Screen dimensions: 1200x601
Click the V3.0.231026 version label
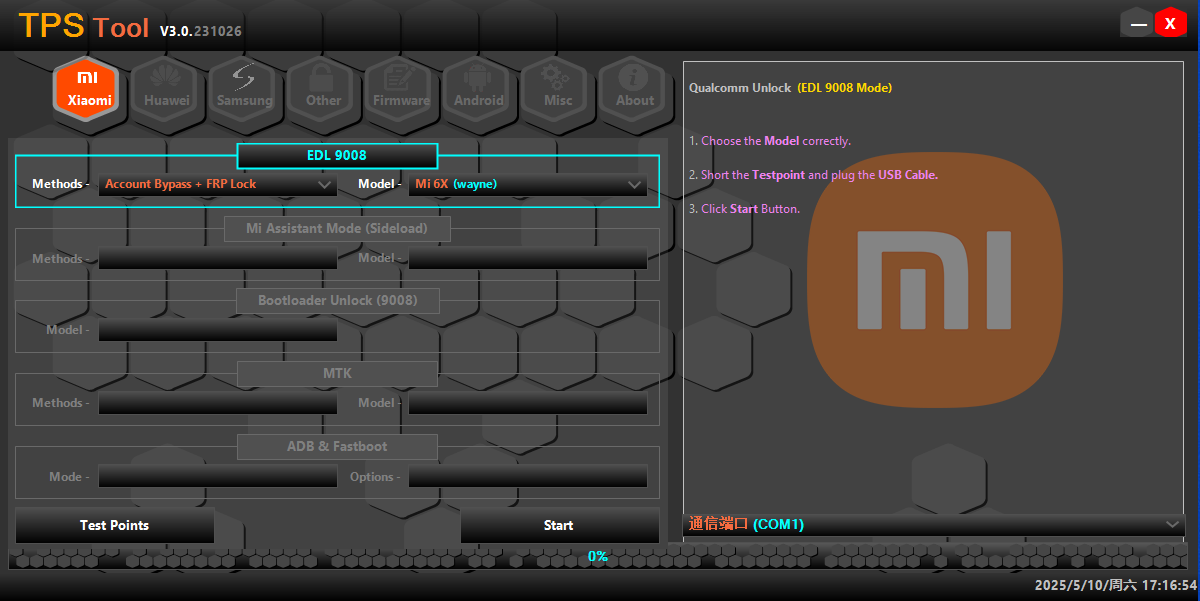point(200,31)
